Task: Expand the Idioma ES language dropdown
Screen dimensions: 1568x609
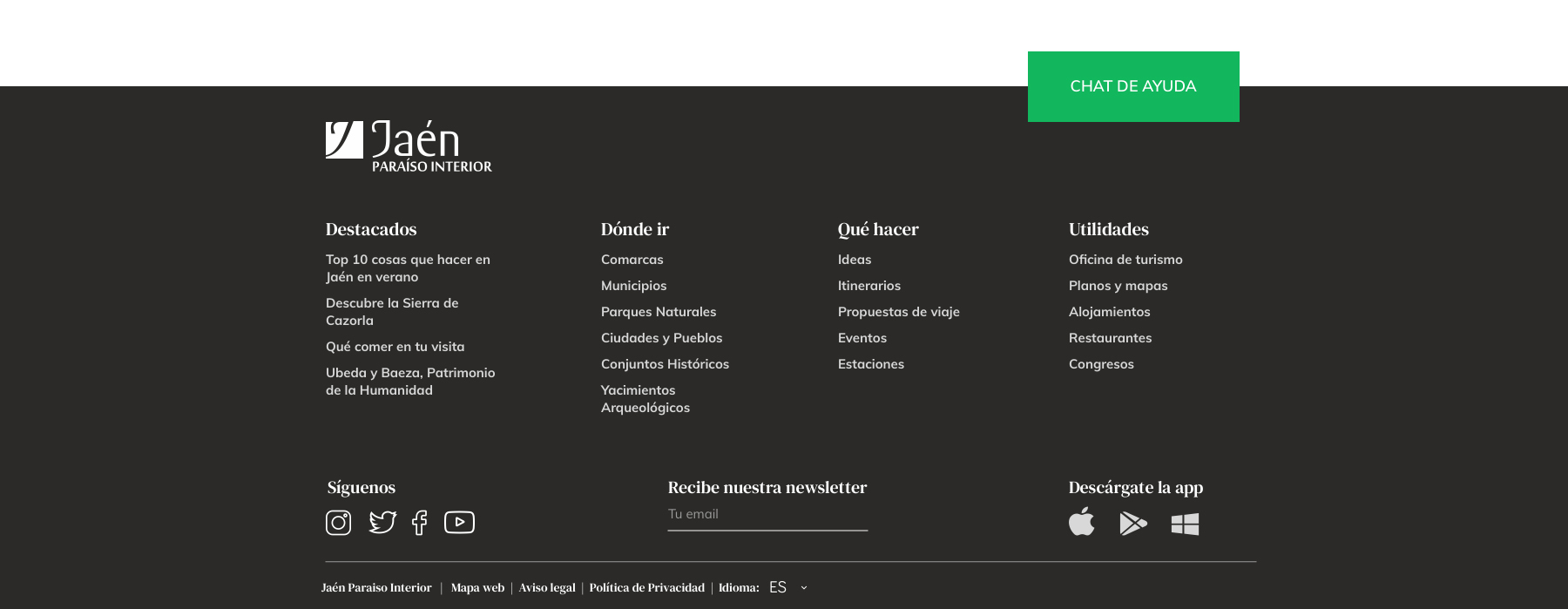Action: pyautogui.click(x=788, y=588)
